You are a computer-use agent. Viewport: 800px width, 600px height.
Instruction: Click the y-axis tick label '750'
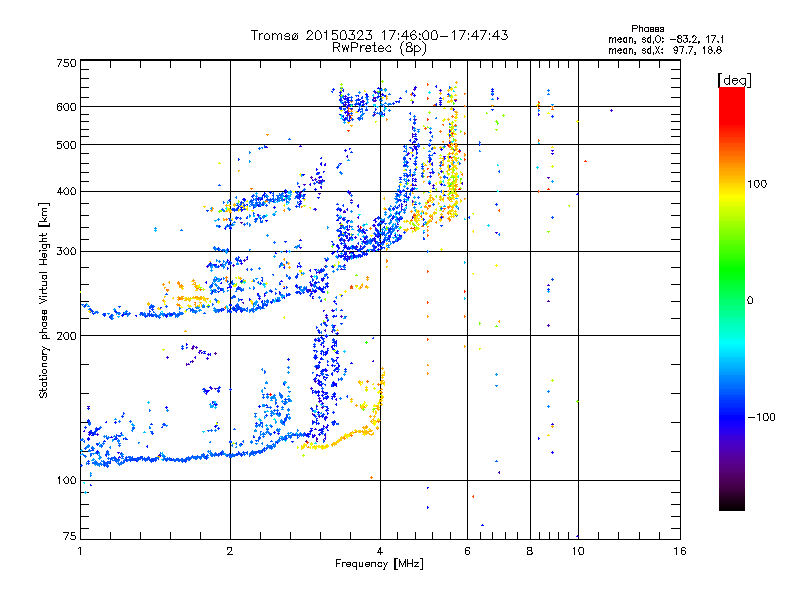tap(66, 63)
